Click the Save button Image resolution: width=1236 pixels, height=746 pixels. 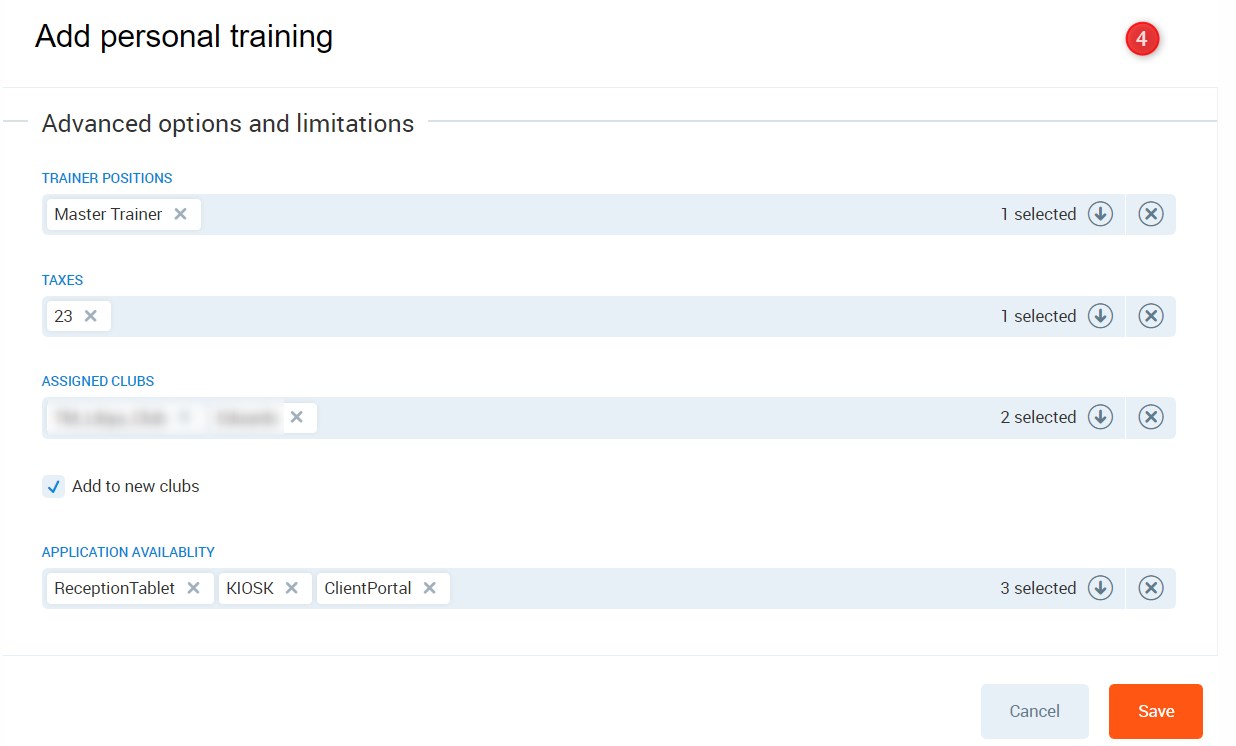point(1155,711)
